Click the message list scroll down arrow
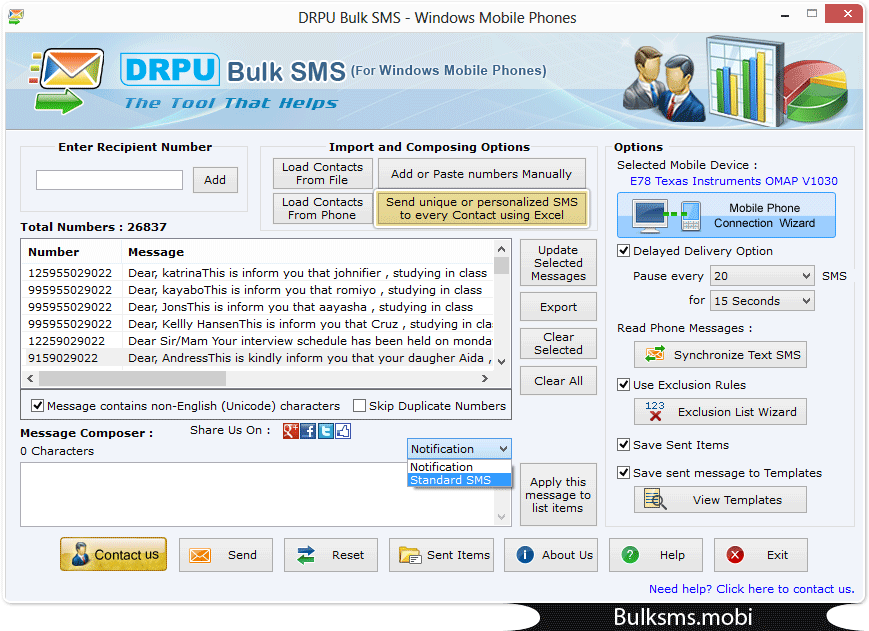This screenshot has width=869, height=631. point(502,362)
